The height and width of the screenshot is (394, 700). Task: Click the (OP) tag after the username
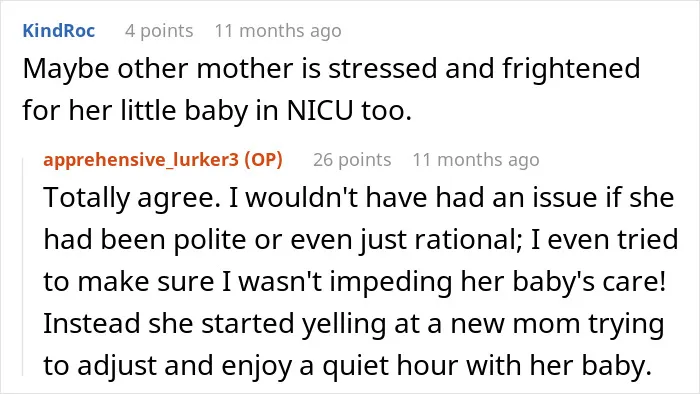click(x=263, y=159)
